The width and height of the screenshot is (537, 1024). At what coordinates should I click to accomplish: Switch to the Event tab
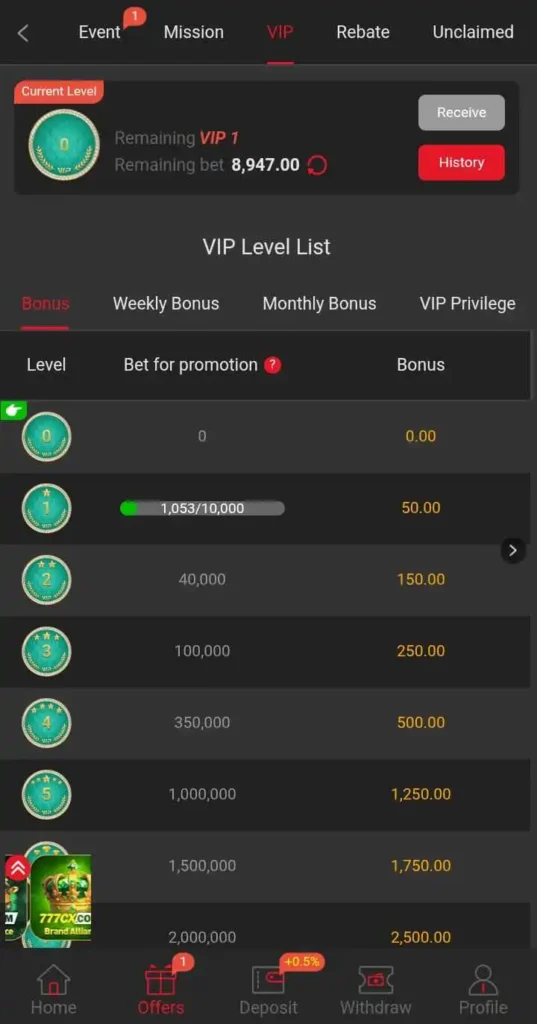click(99, 32)
